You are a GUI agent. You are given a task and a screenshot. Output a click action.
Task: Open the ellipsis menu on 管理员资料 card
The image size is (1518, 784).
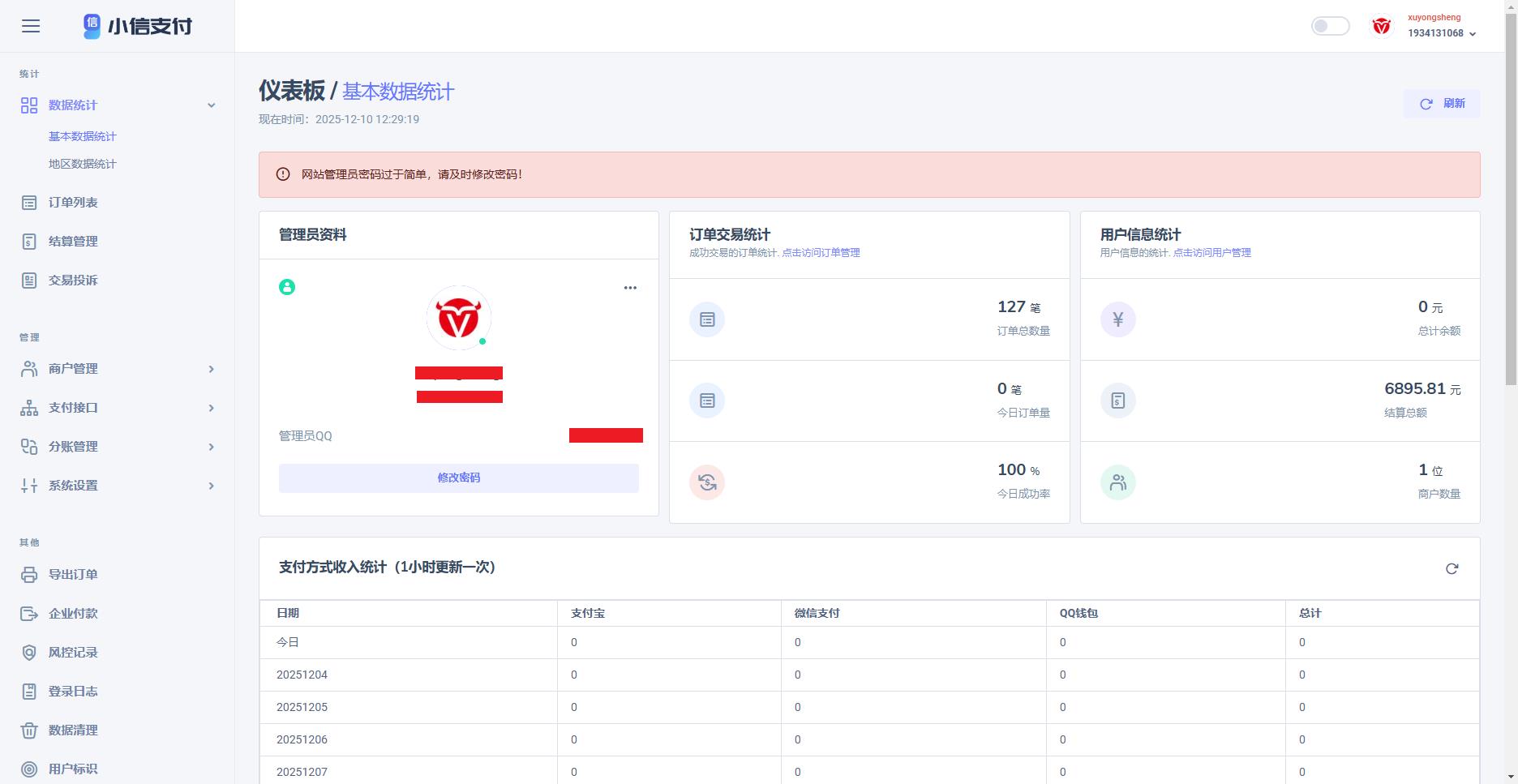(x=630, y=287)
